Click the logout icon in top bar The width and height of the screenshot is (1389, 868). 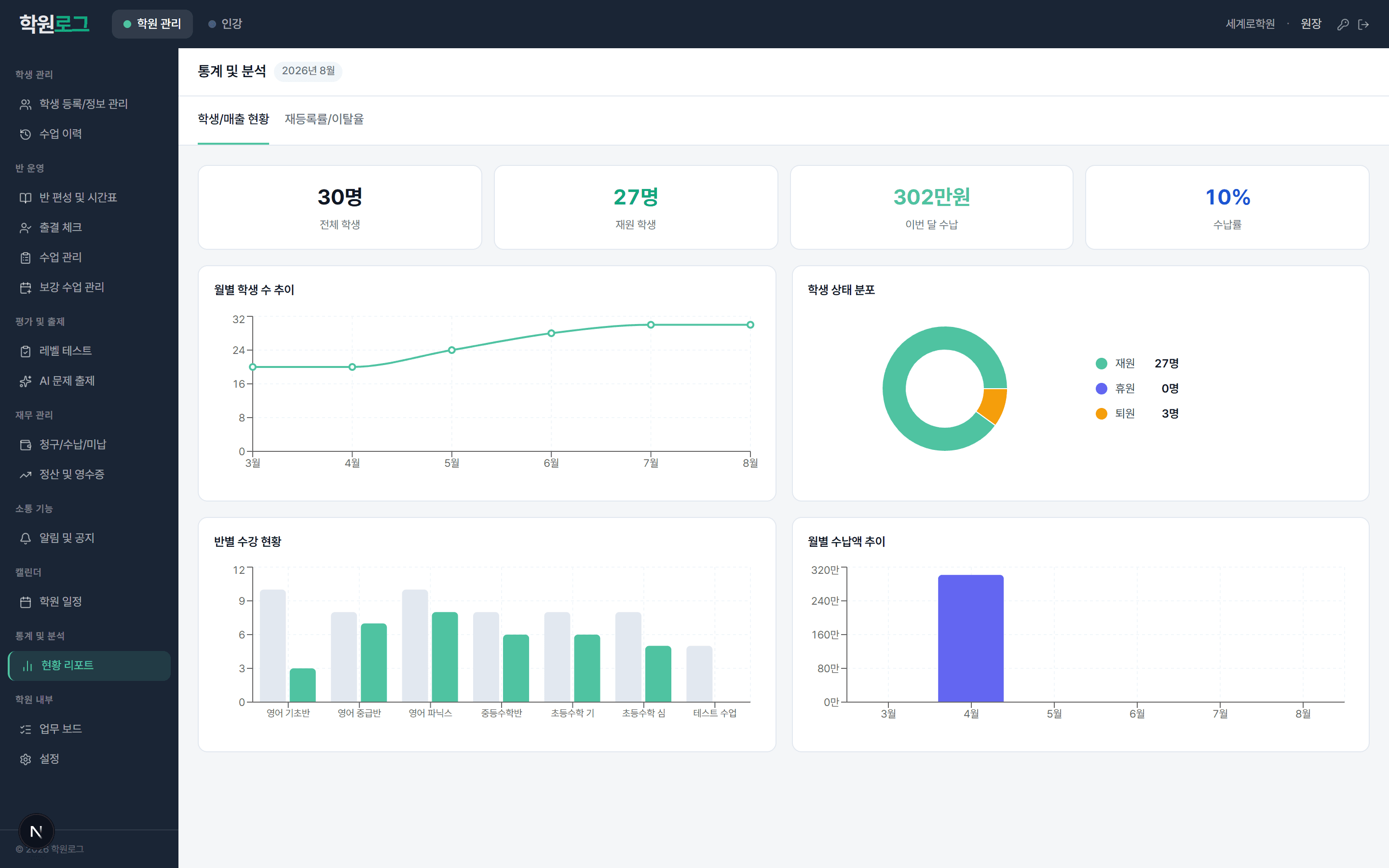(1364, 24)
